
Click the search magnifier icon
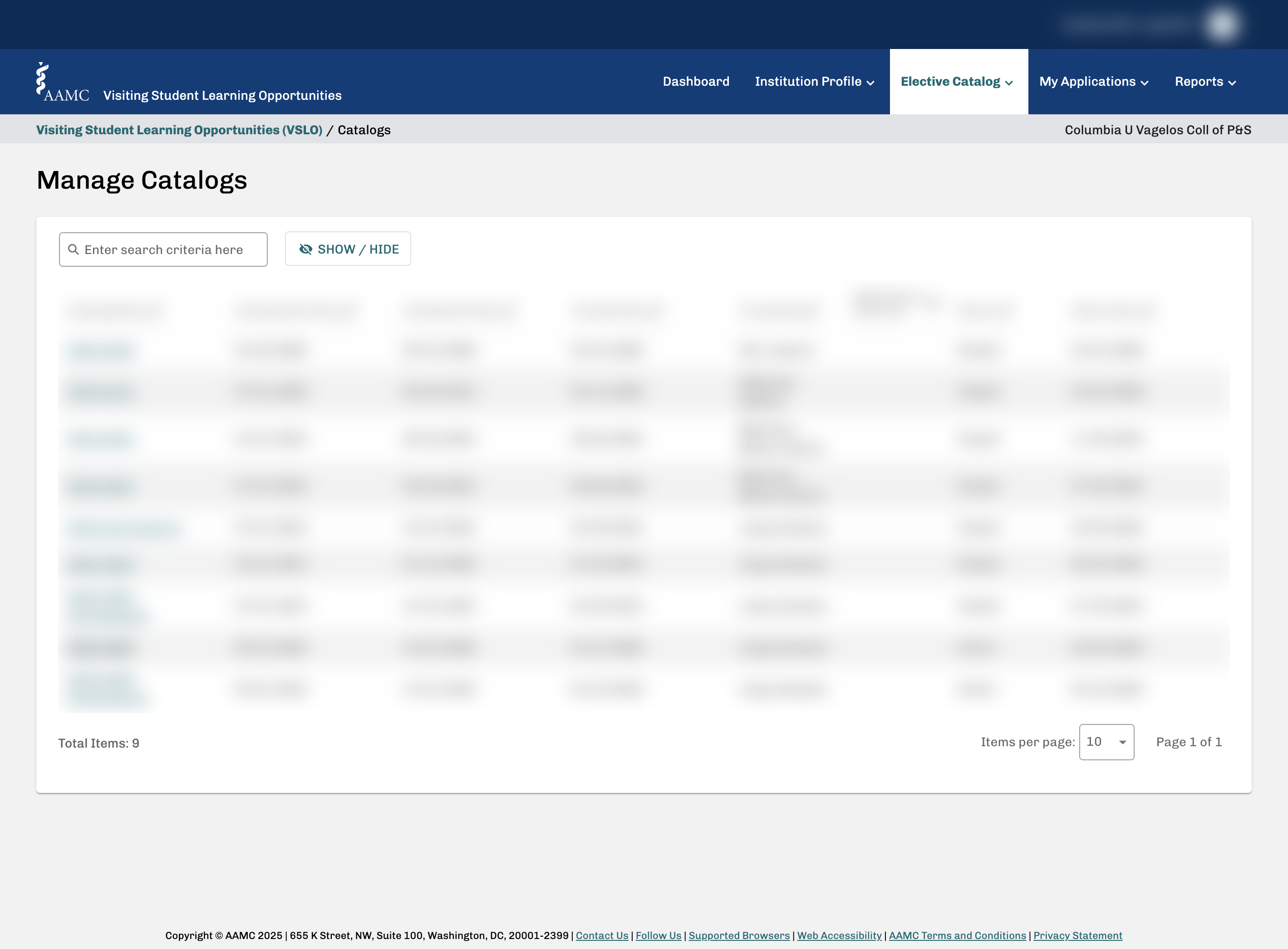coord(74,249)
